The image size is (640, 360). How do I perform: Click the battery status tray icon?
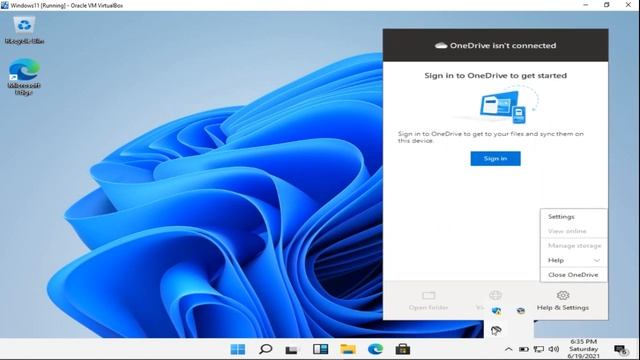pos(524,349)
